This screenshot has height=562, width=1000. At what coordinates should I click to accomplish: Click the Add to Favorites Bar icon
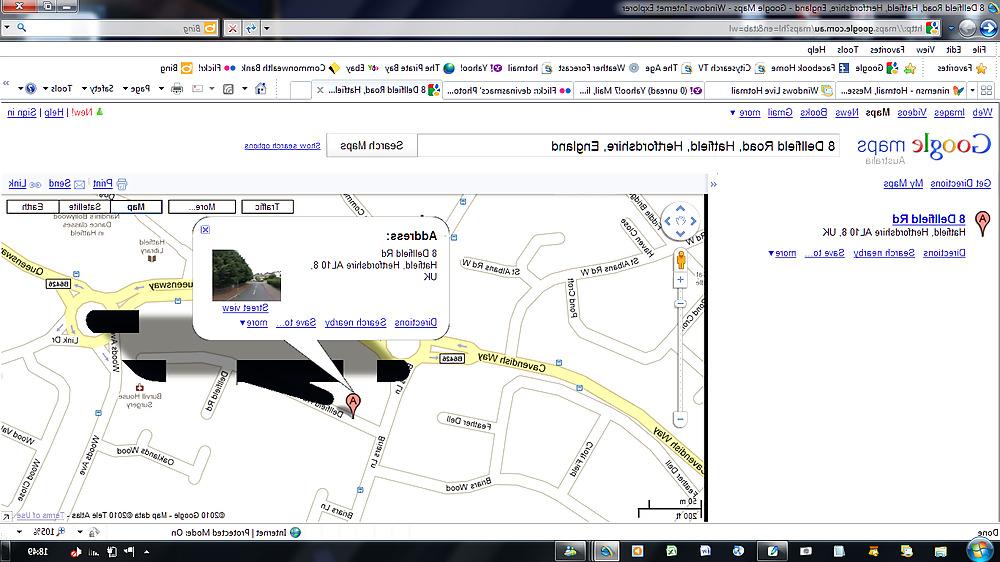909,68
